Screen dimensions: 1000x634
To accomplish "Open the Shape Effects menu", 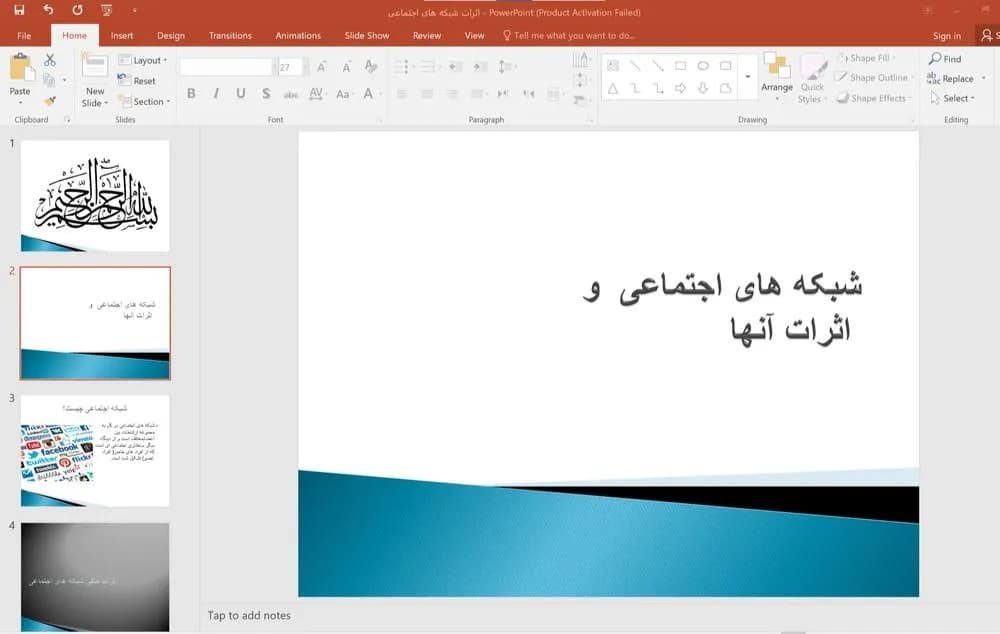I will coord(873,98).
